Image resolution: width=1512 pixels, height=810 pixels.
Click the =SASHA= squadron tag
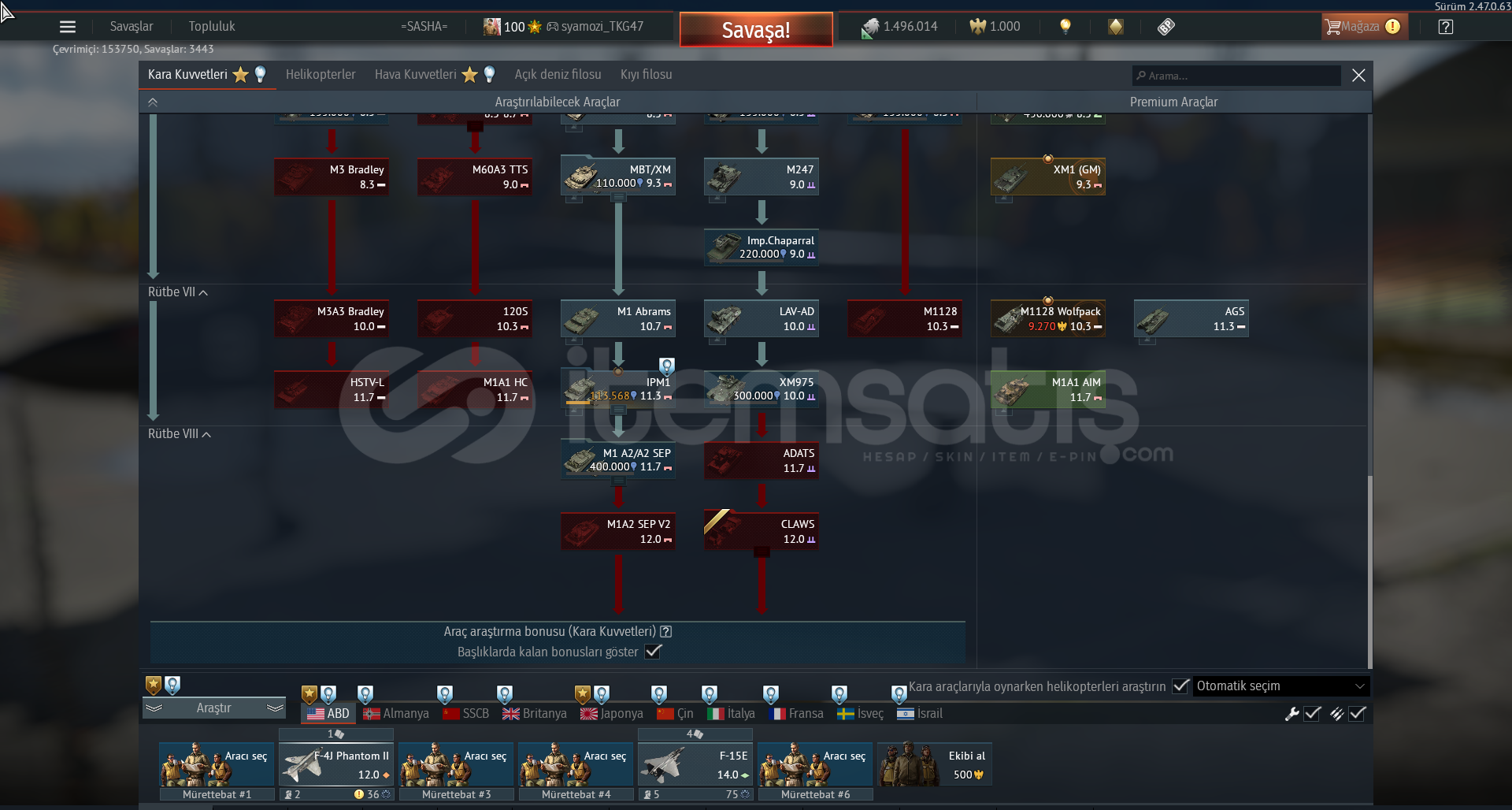[424, 27]
